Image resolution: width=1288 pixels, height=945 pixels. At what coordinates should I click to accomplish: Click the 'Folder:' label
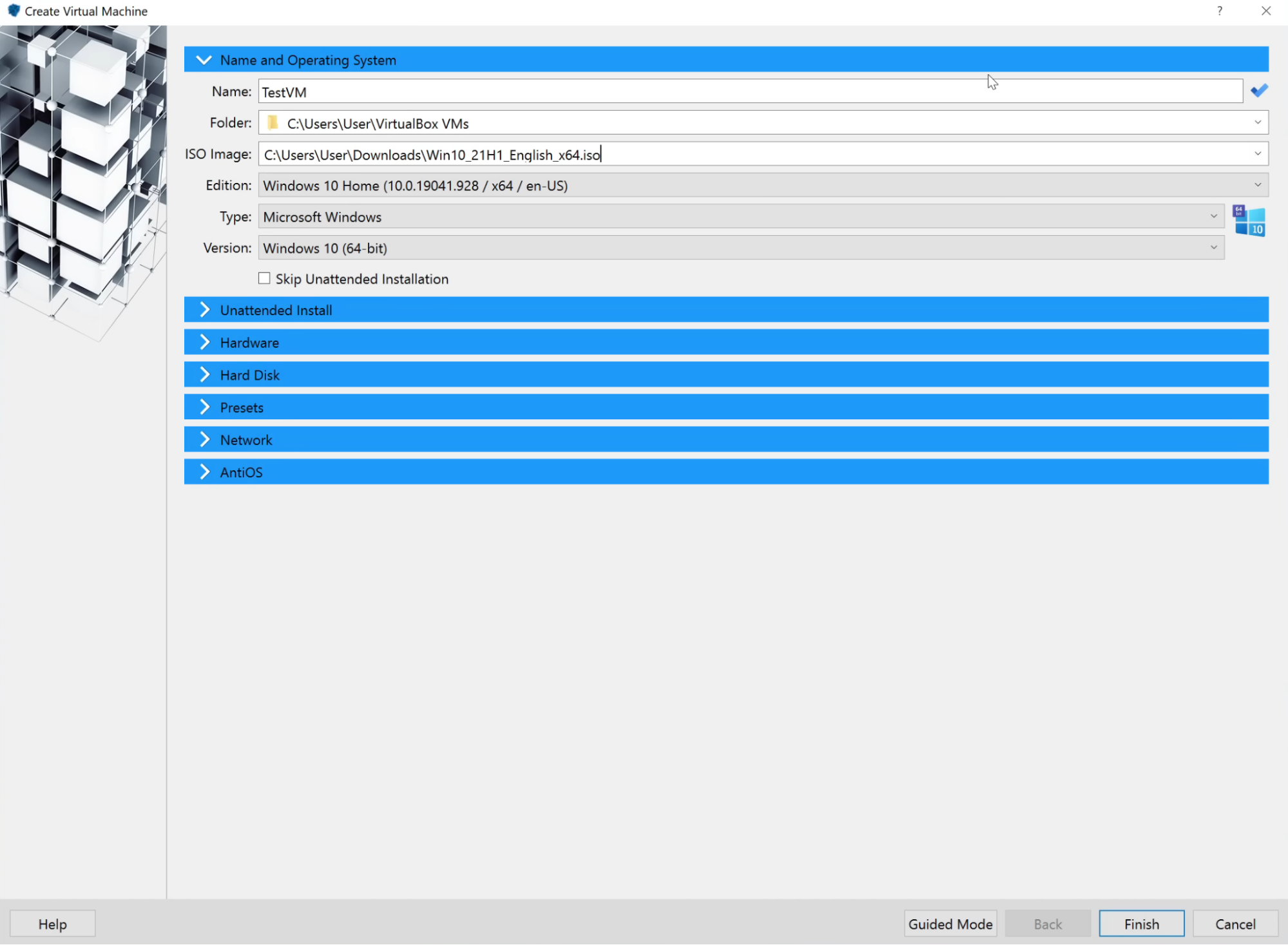pos(230,122)
